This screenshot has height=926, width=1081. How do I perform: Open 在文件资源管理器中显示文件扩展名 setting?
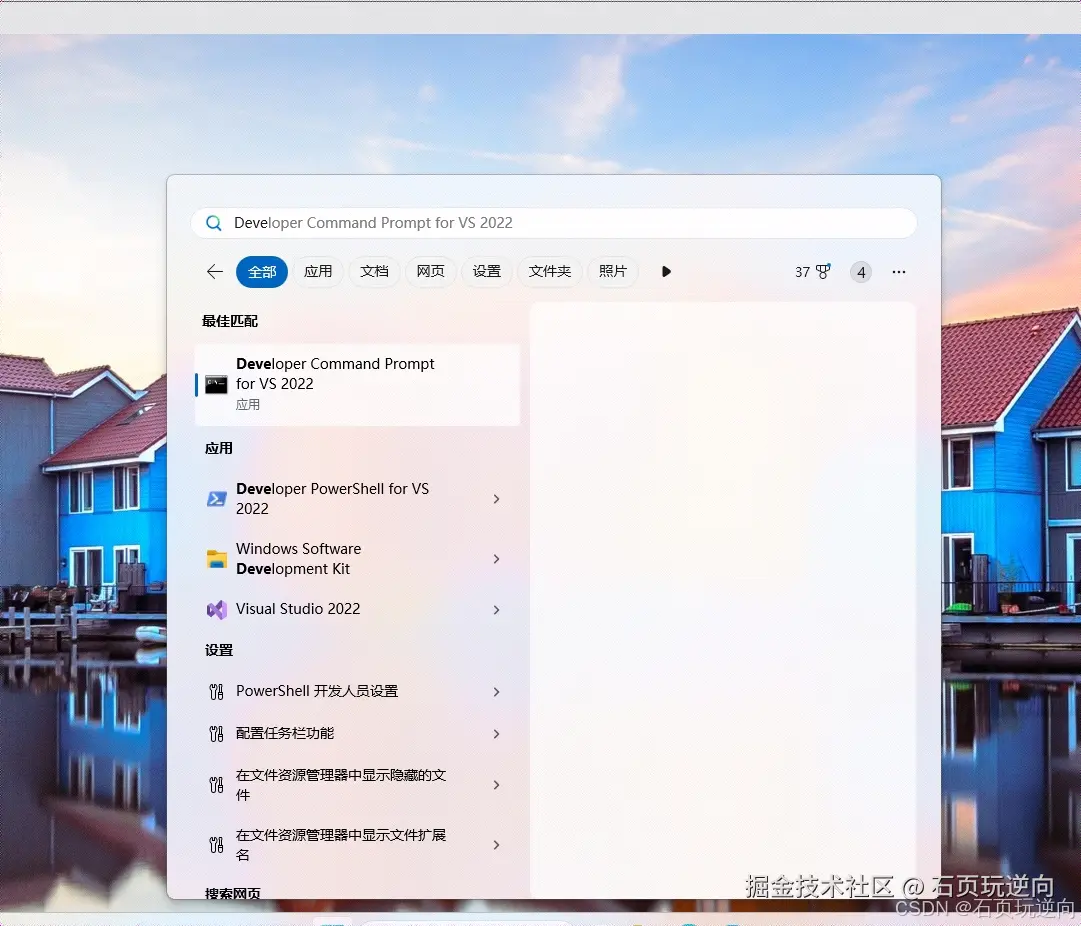point(357,845)
